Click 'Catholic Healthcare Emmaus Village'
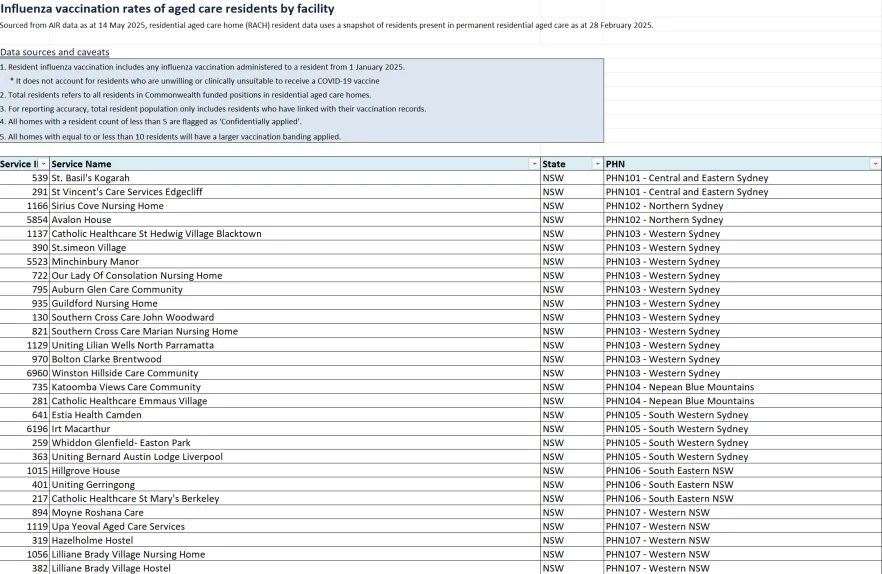Viewport: 882px width, 574px height. [295, 401]
